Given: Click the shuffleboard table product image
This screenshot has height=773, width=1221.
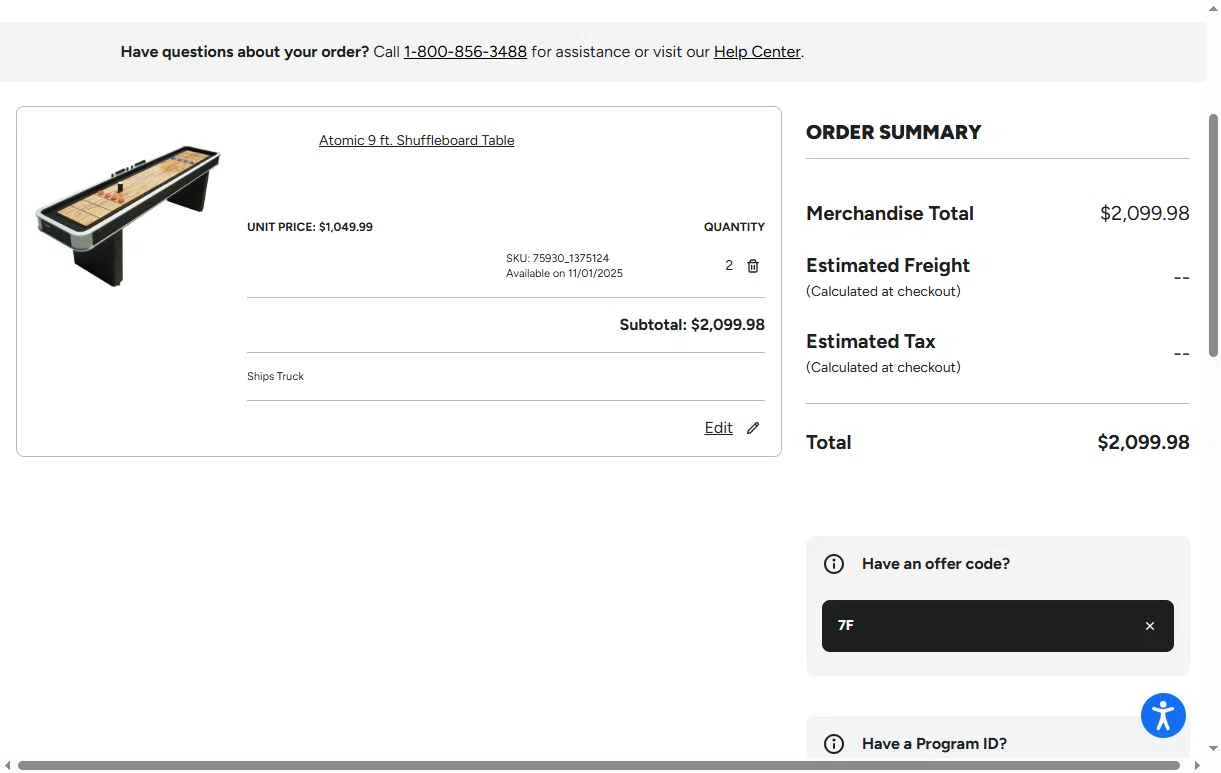Looking at the screenshot, I should [128, 215].
